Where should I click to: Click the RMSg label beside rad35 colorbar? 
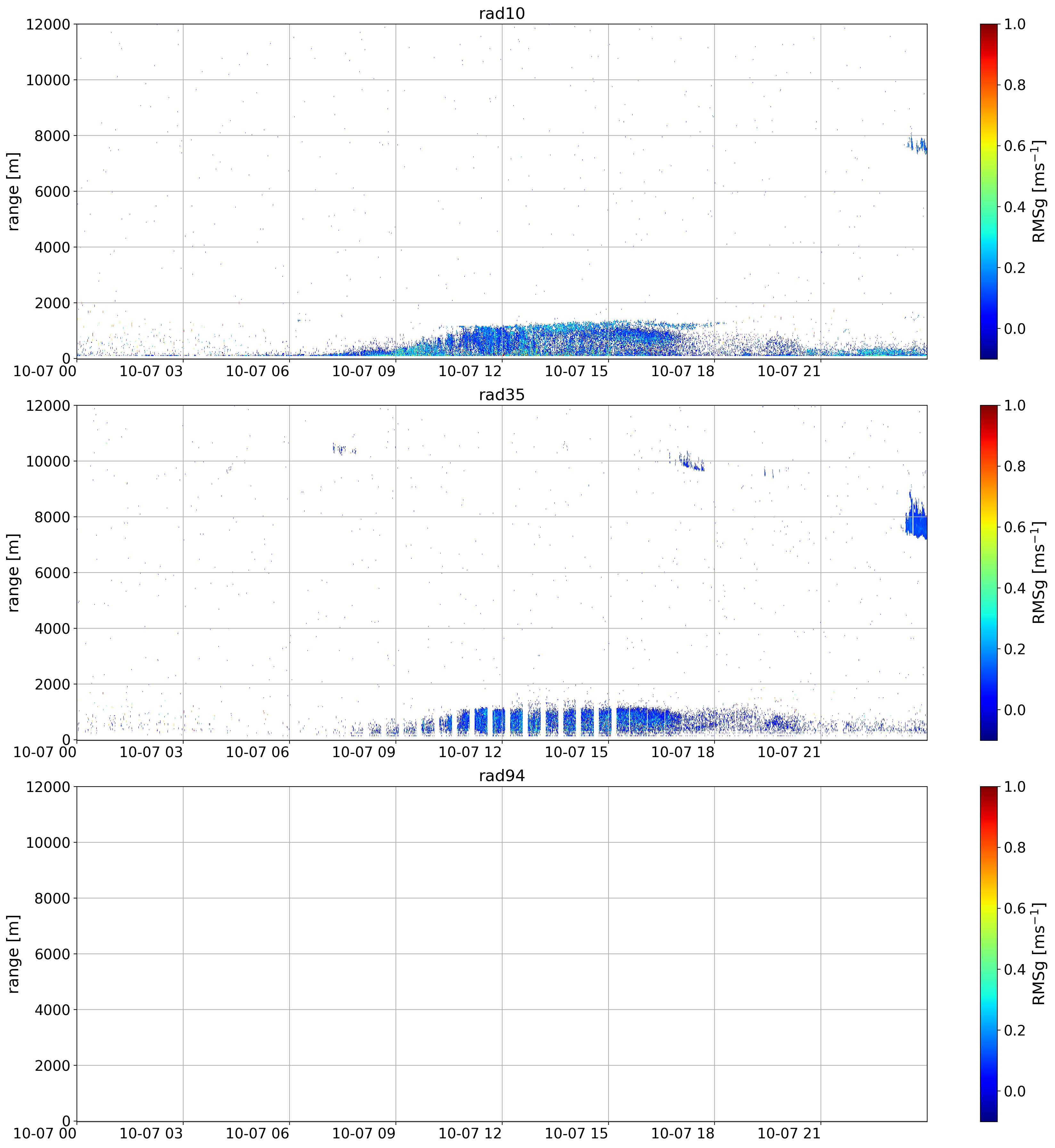click(x=1039, y=572)
